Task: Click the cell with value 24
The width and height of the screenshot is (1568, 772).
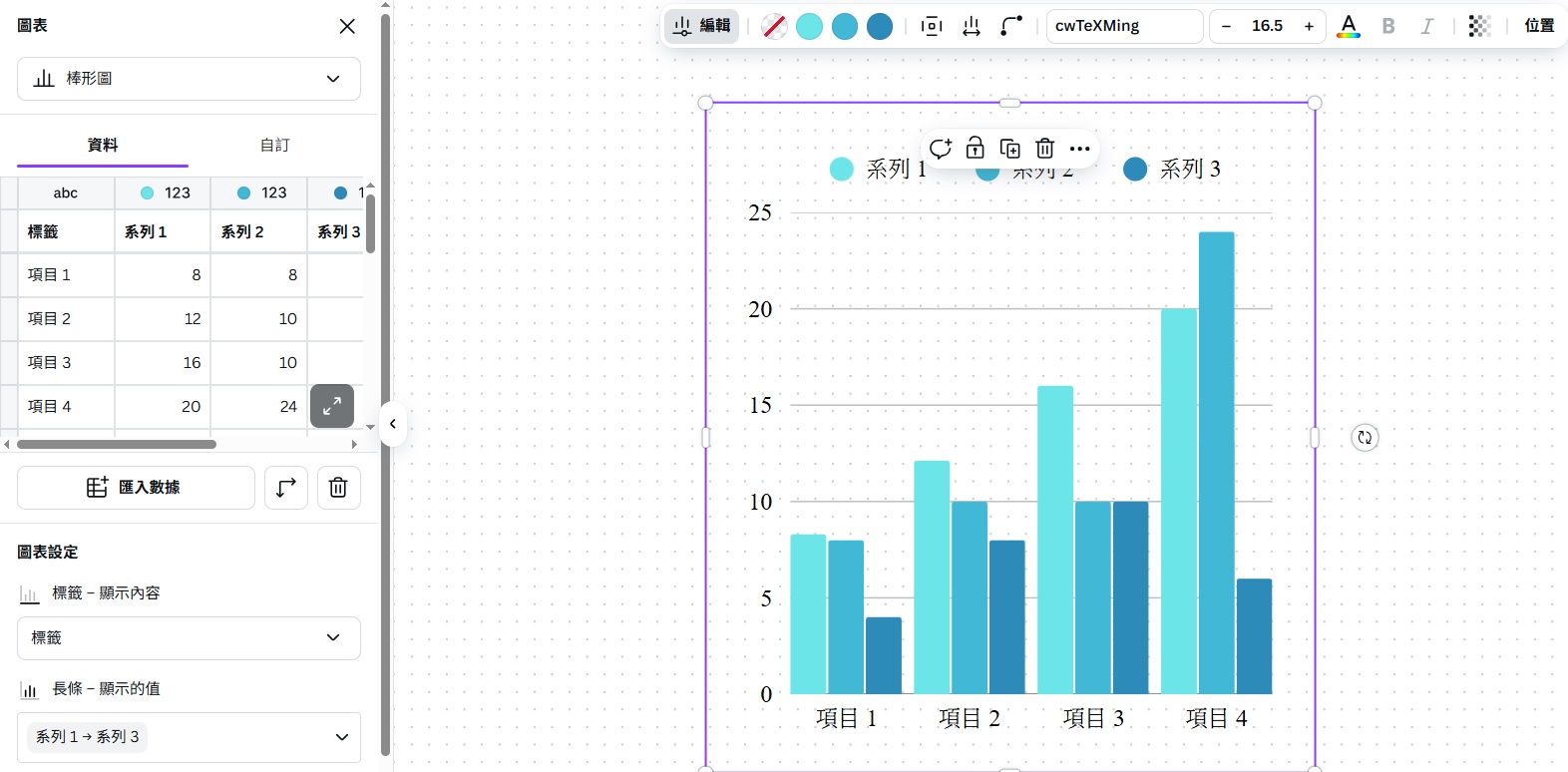Action: [x=258, y=407]
